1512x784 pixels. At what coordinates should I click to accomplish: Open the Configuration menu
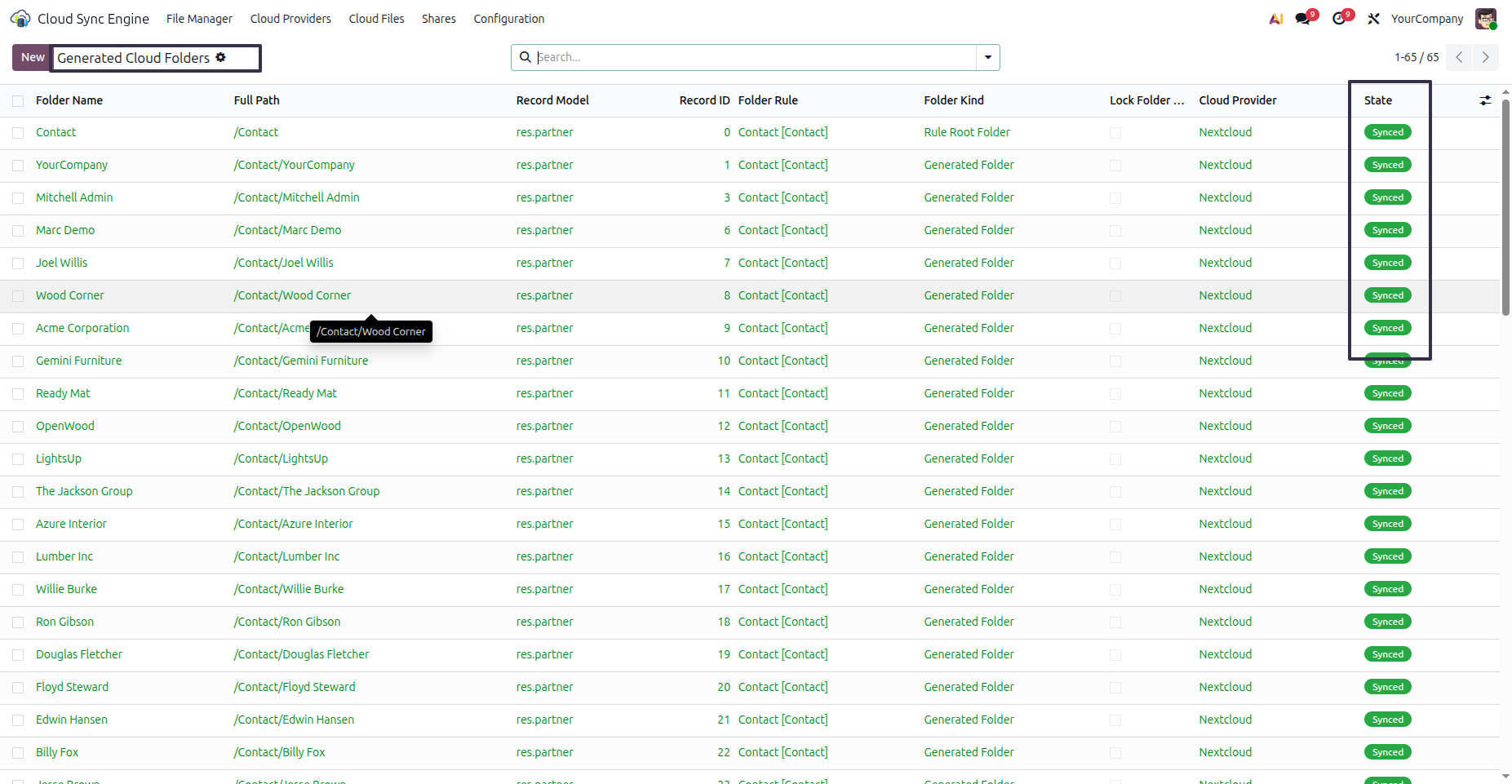pyautogui.click(x=509, y=19)
